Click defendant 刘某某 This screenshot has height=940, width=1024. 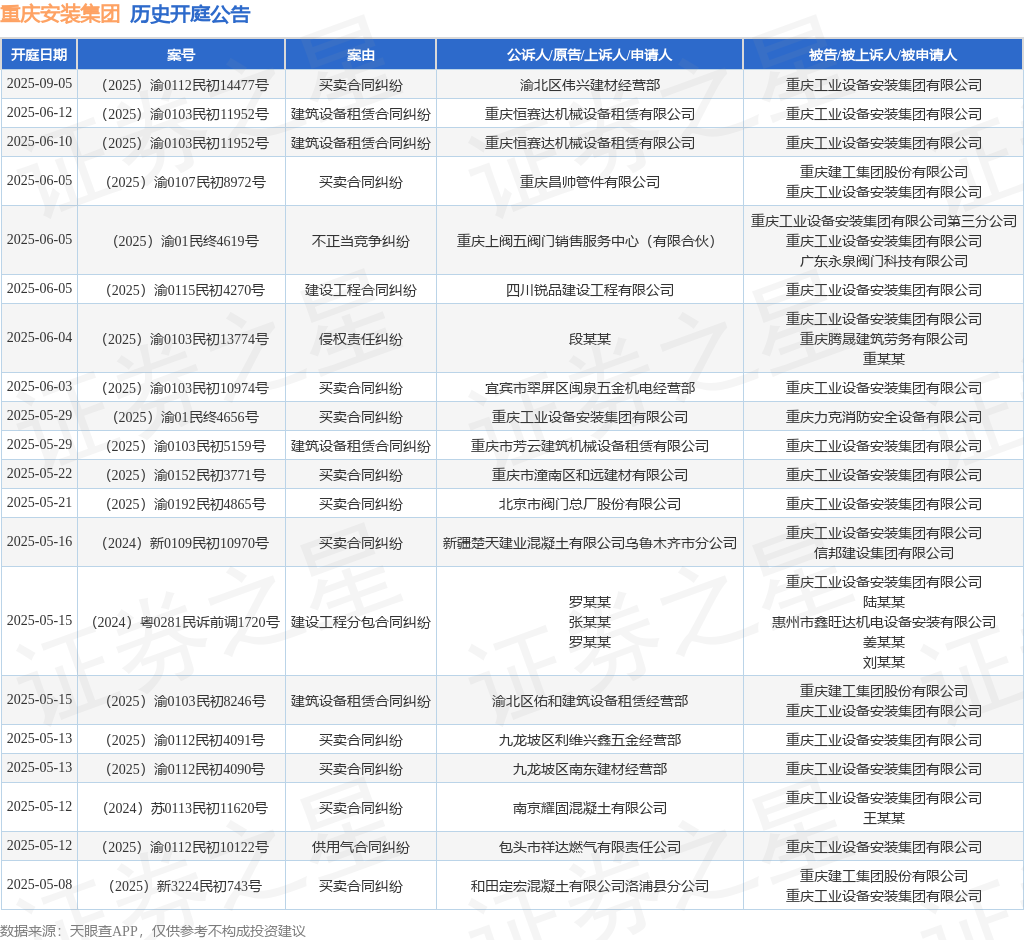click(x=884, y=662)
